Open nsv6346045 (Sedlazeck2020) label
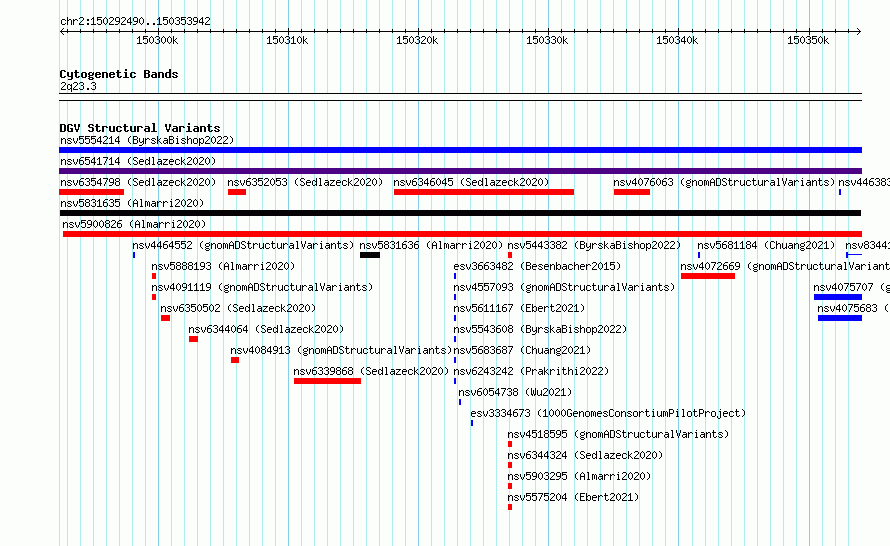 click(x=471, y=182)
